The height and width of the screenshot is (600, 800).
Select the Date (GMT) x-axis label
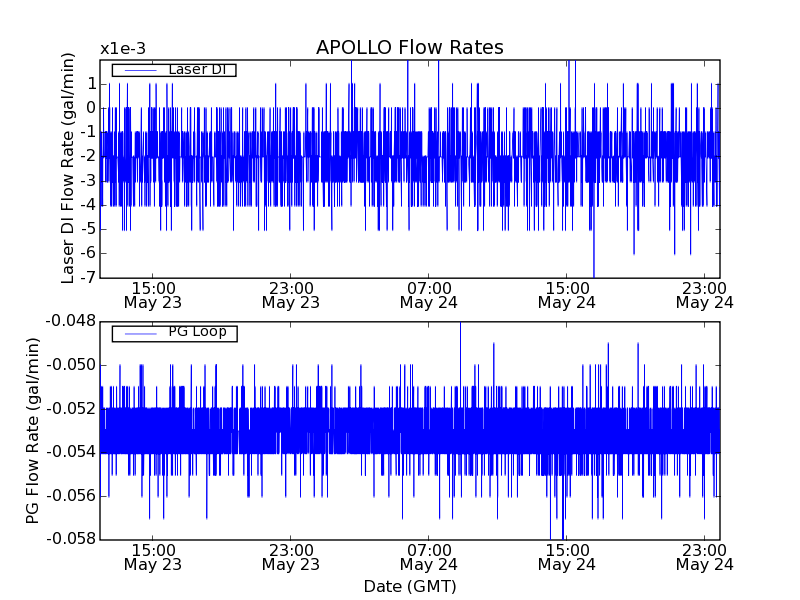pyautogui.click(x=409, y=586)
